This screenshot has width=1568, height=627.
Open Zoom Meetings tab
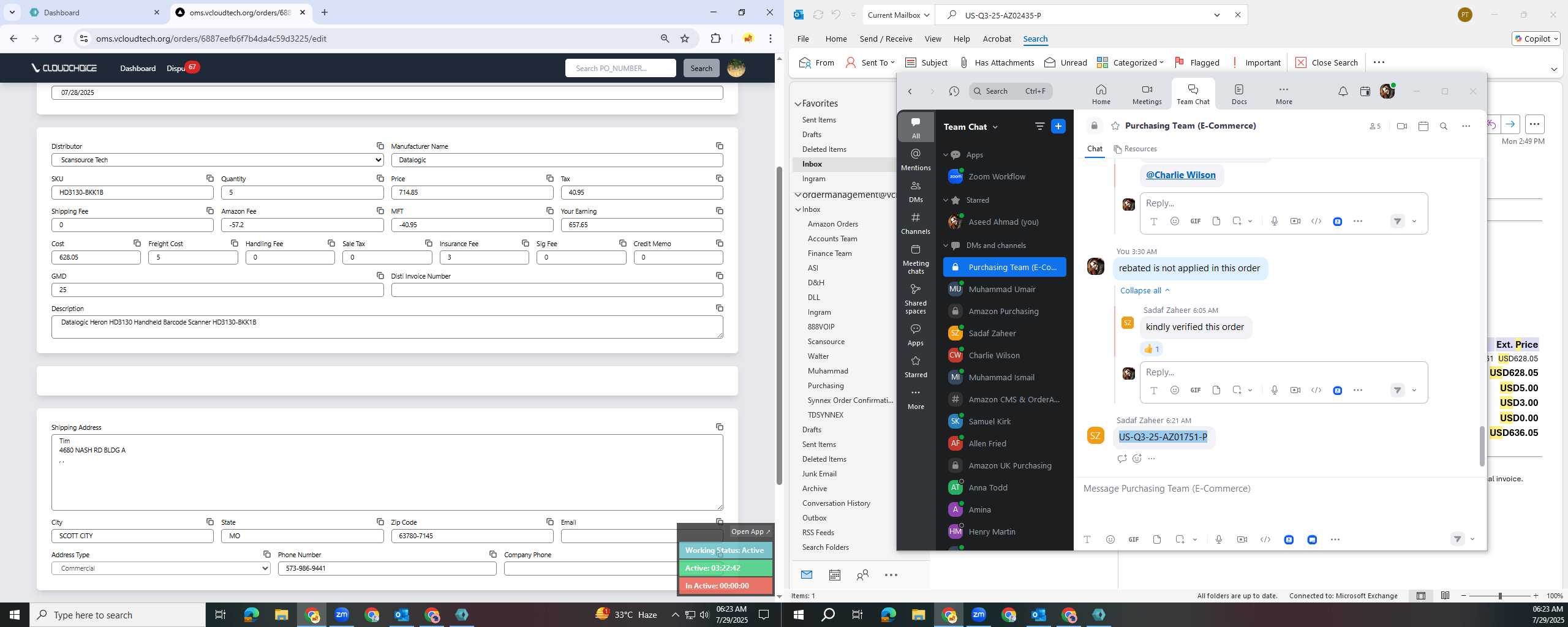tap(1147, 94)
